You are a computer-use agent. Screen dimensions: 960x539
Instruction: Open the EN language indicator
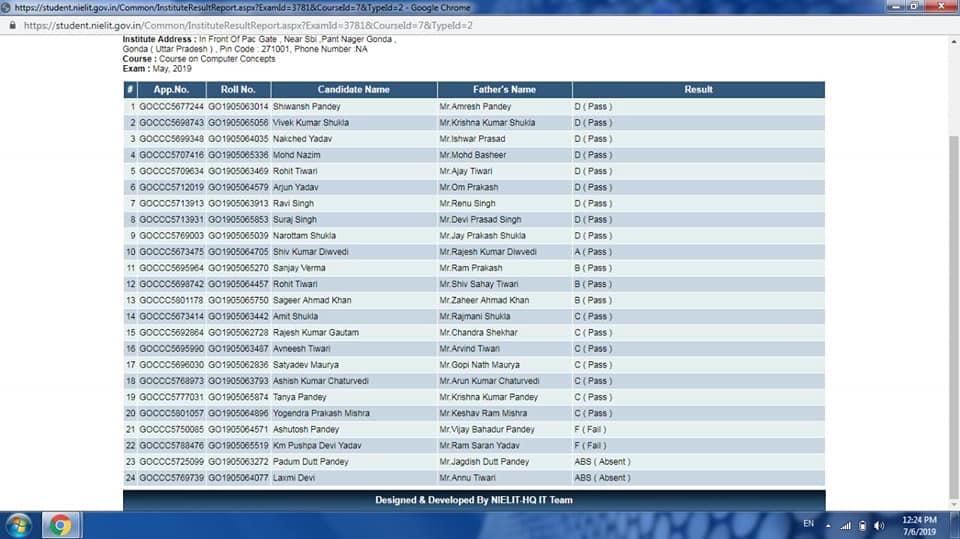[x=808, y=524]
